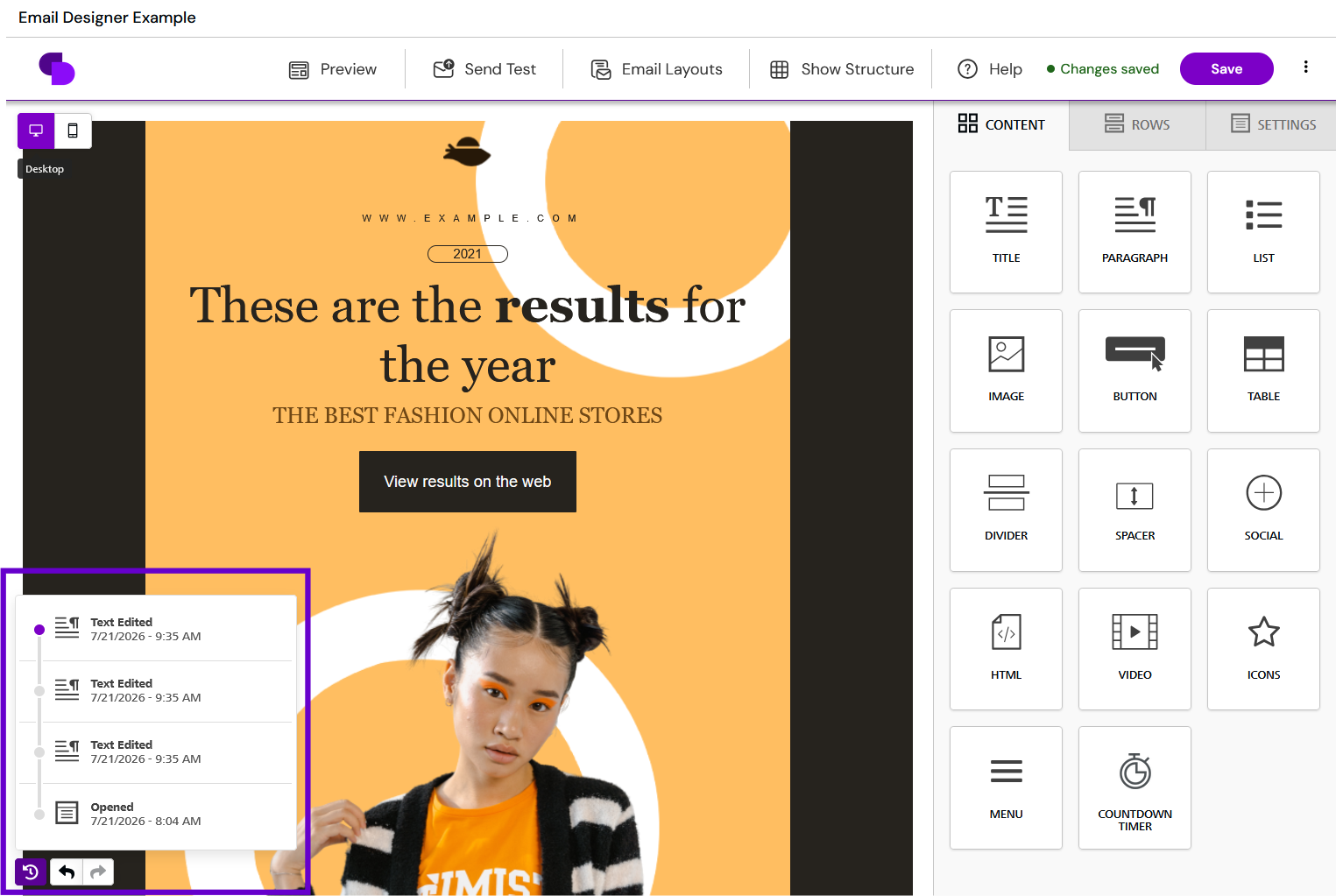Toggle Show Structure

pos(842,69)
